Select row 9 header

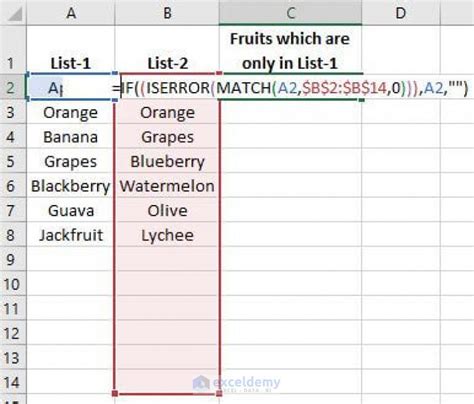[x=13, y=259]
